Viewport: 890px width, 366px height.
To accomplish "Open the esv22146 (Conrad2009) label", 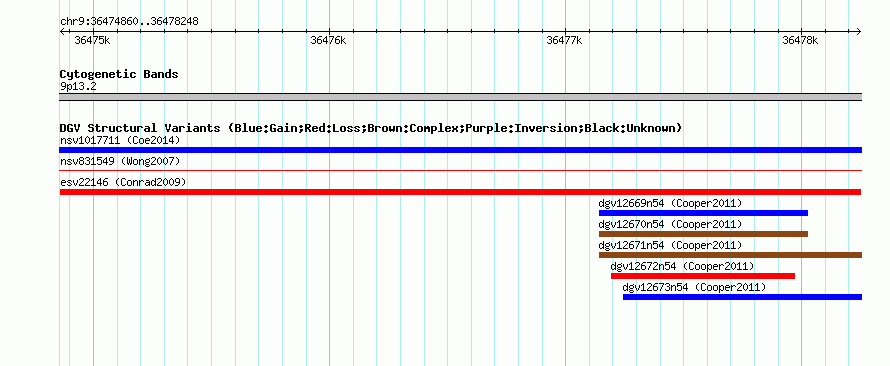I will coord(123,182).
